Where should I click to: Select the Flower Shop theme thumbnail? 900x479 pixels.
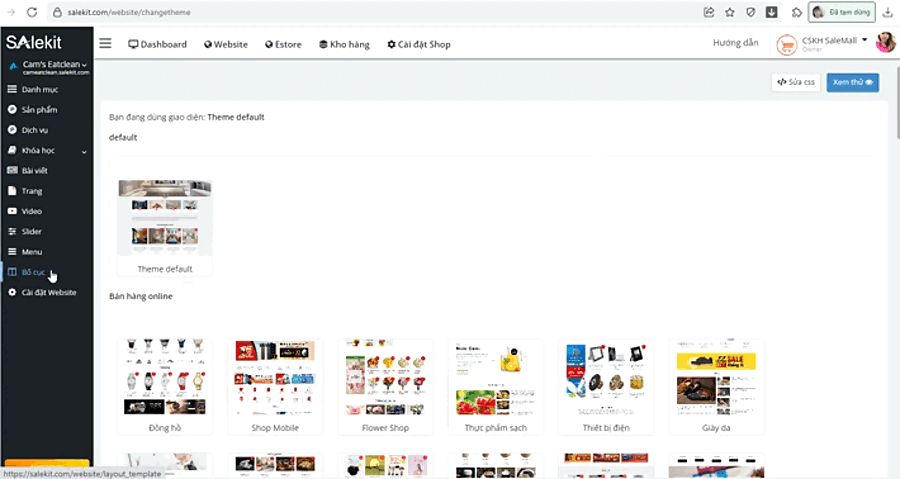click(x=385, y=386)
